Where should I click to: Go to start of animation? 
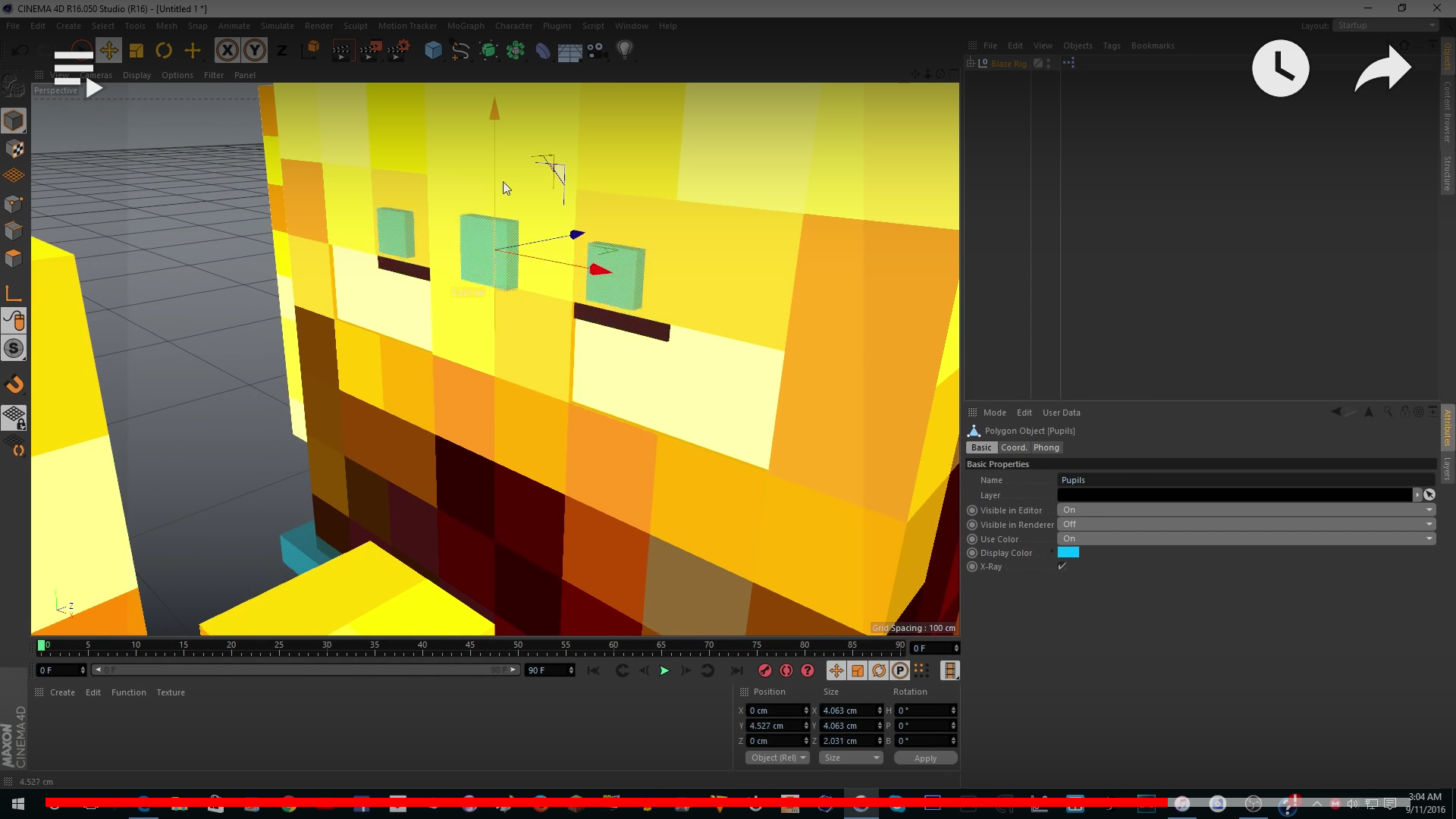coord(593,670)
